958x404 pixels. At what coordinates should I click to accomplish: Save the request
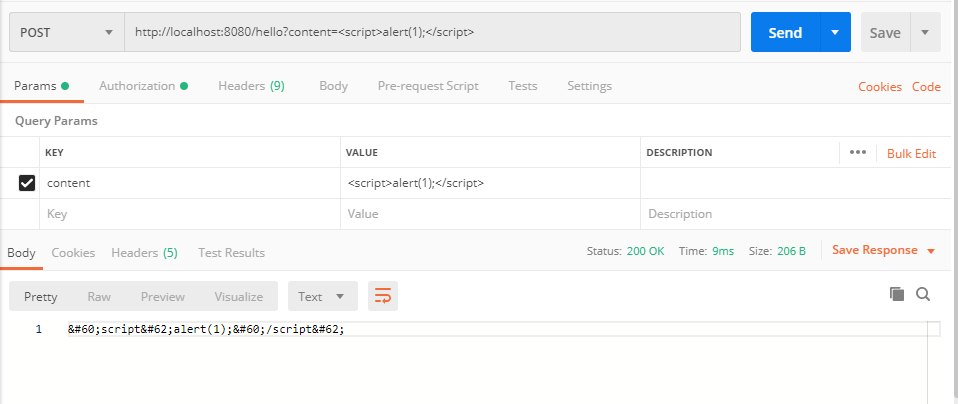(885, 32)
